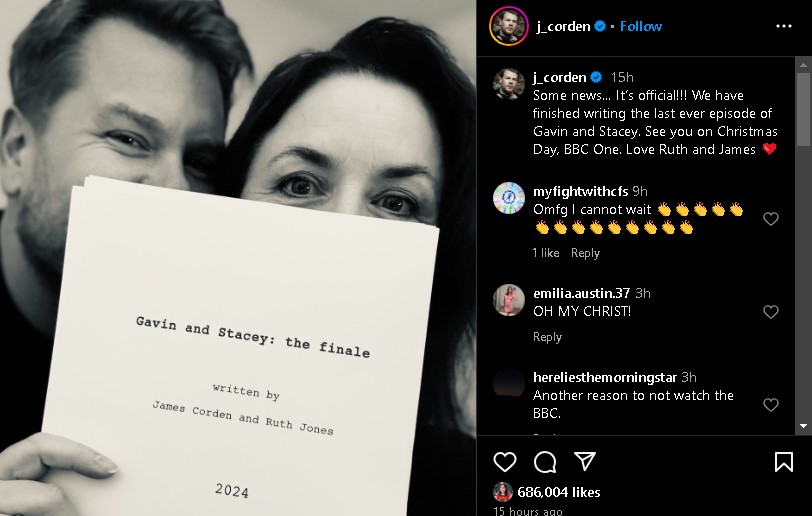This screenshot has width=812, height=516.
Task: Reply to myfightwithcfs comment
Action: point(585,253)
